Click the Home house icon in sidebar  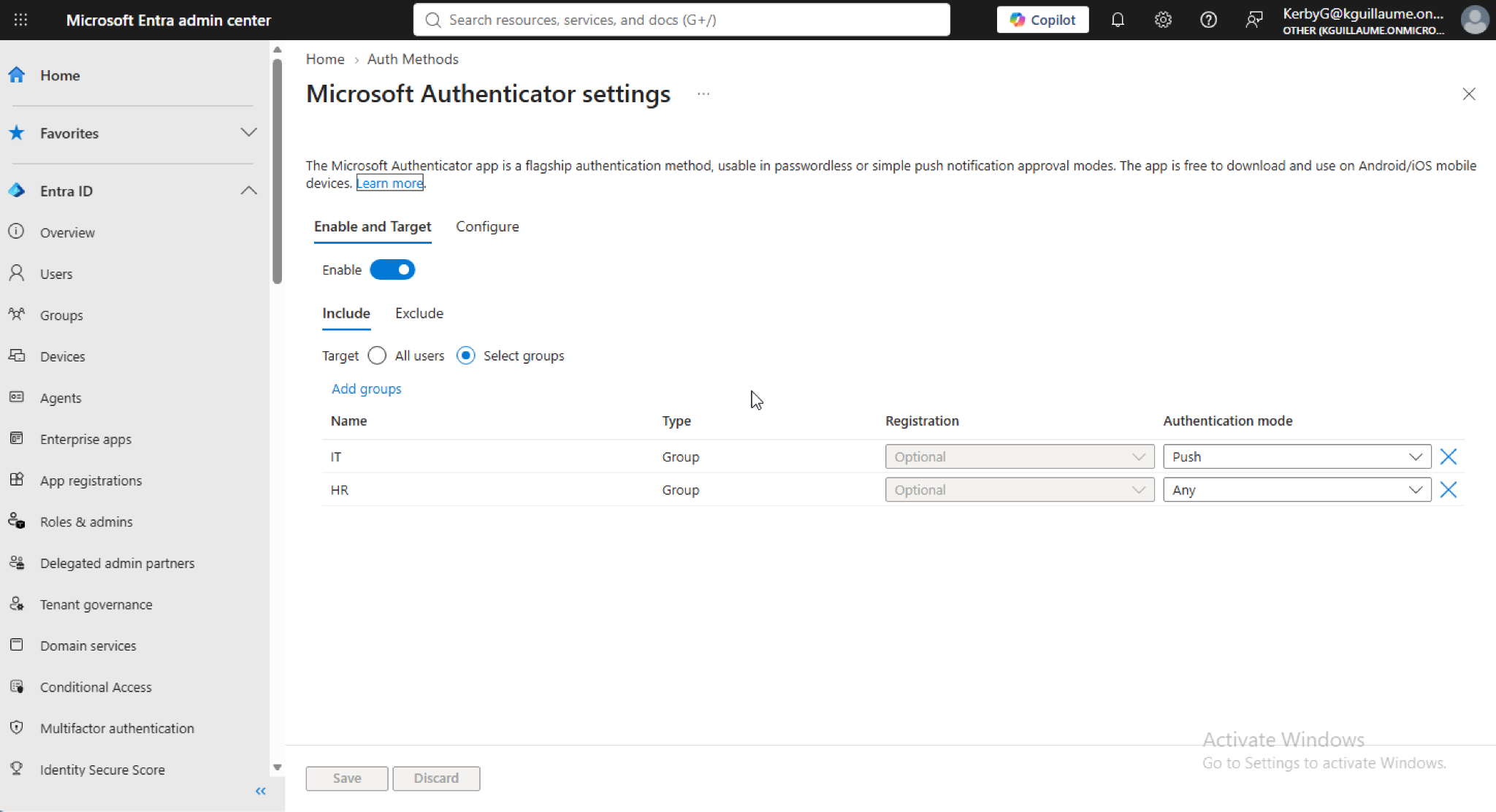pyautogui.click(x=17, y=74)
